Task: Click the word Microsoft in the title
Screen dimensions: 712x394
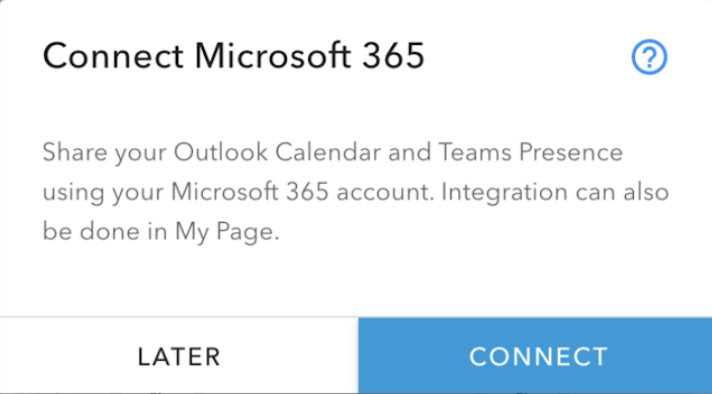Action: [x=272, y=56]
